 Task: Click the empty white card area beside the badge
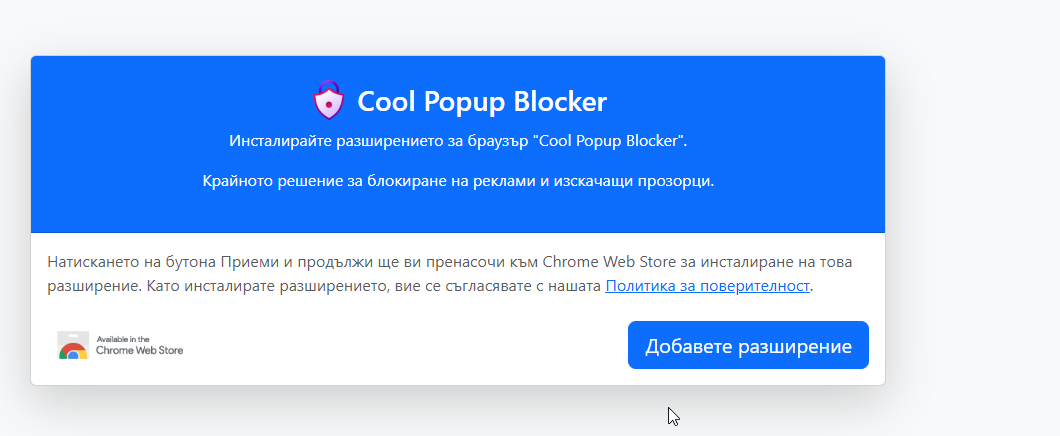tap(406, 346)
